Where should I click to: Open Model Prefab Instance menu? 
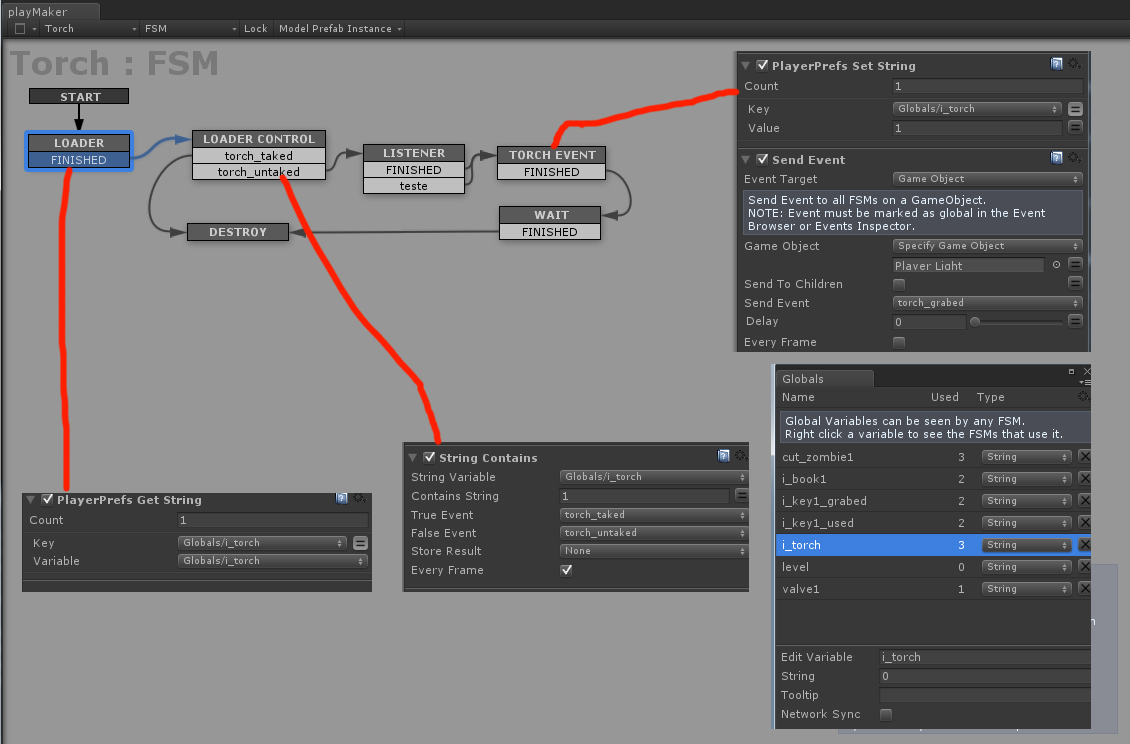tap(339, 29)
